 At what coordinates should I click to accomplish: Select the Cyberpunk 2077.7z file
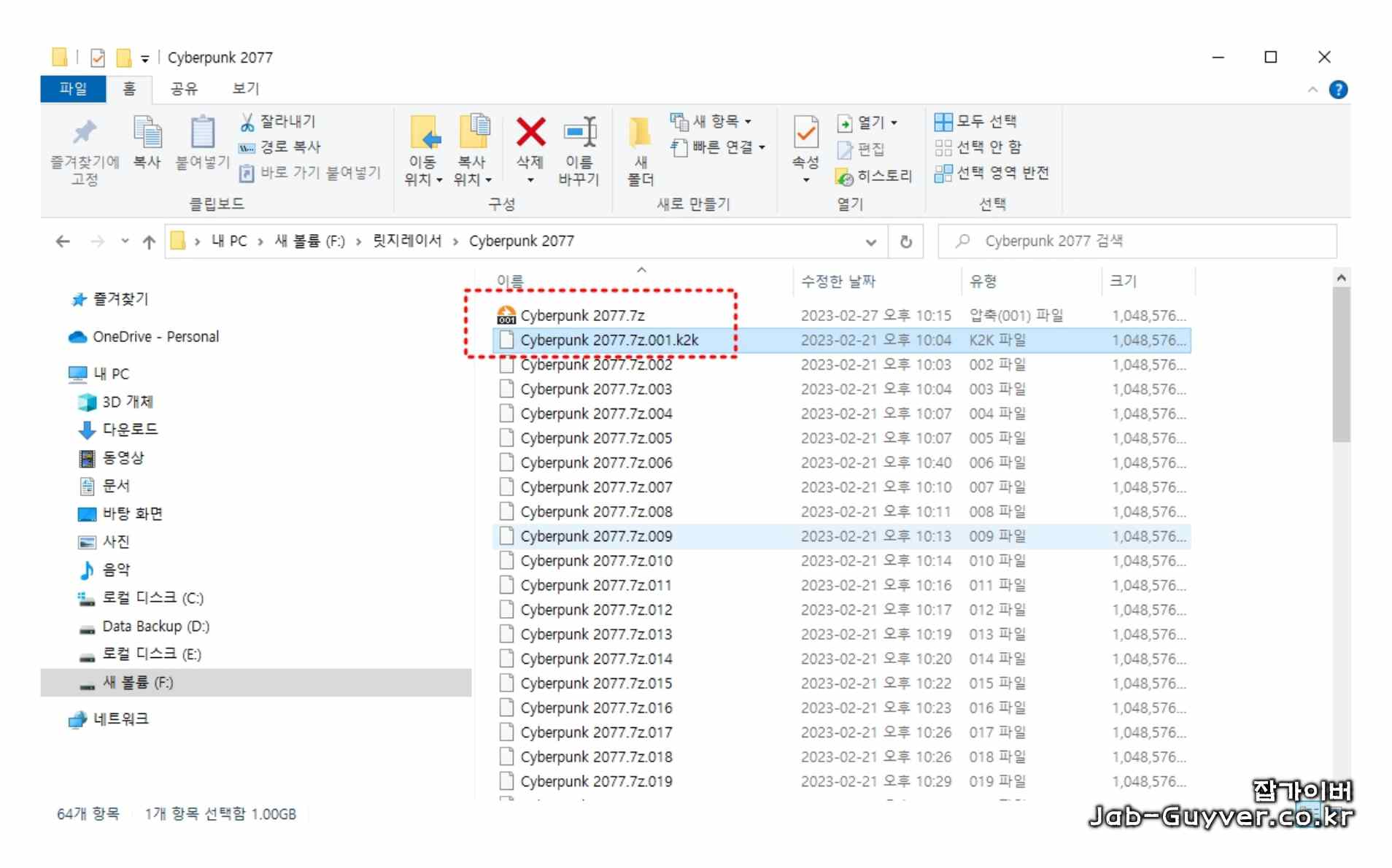[x=841, y=316]
